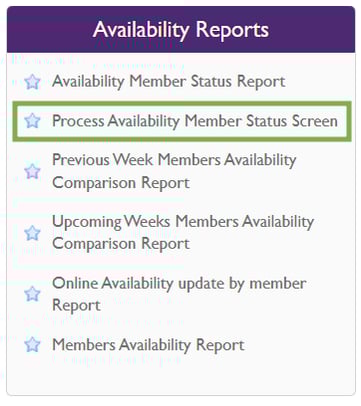This screenshot has width=361, height=406.
Task: Open the Members Availability Report
Action: tap(148, 345)
